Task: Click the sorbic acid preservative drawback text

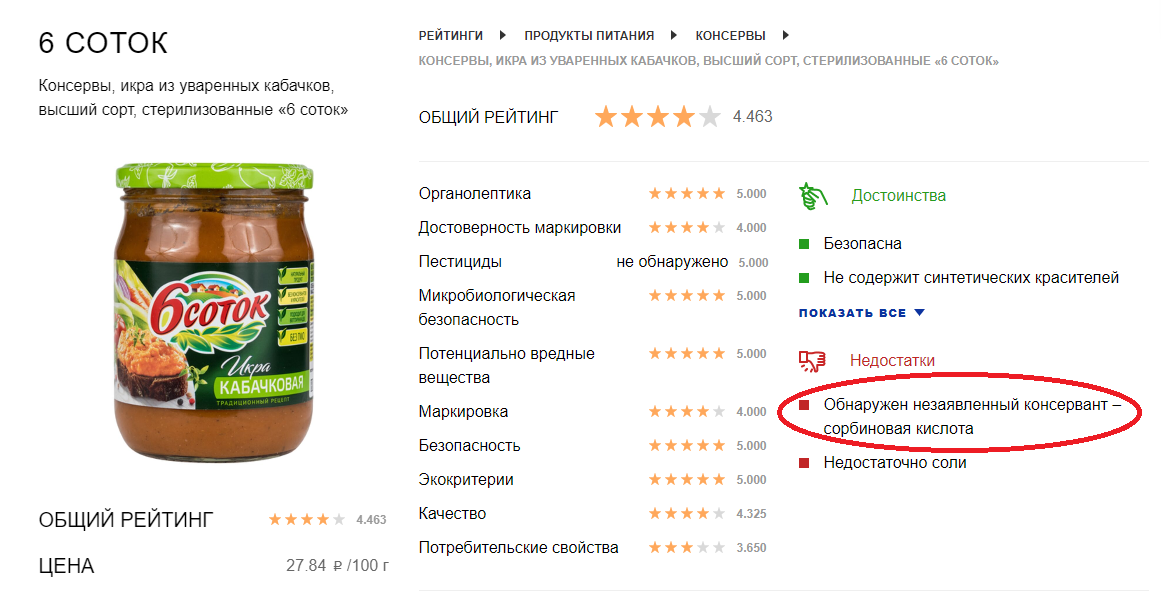Action: click(972, 417)
